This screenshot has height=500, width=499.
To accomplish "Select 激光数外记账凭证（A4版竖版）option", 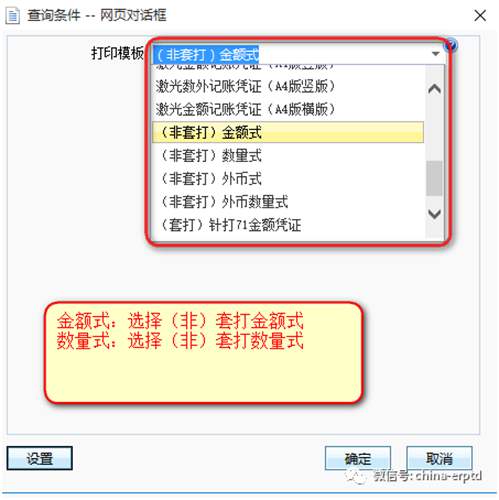I will click(288, 87).
